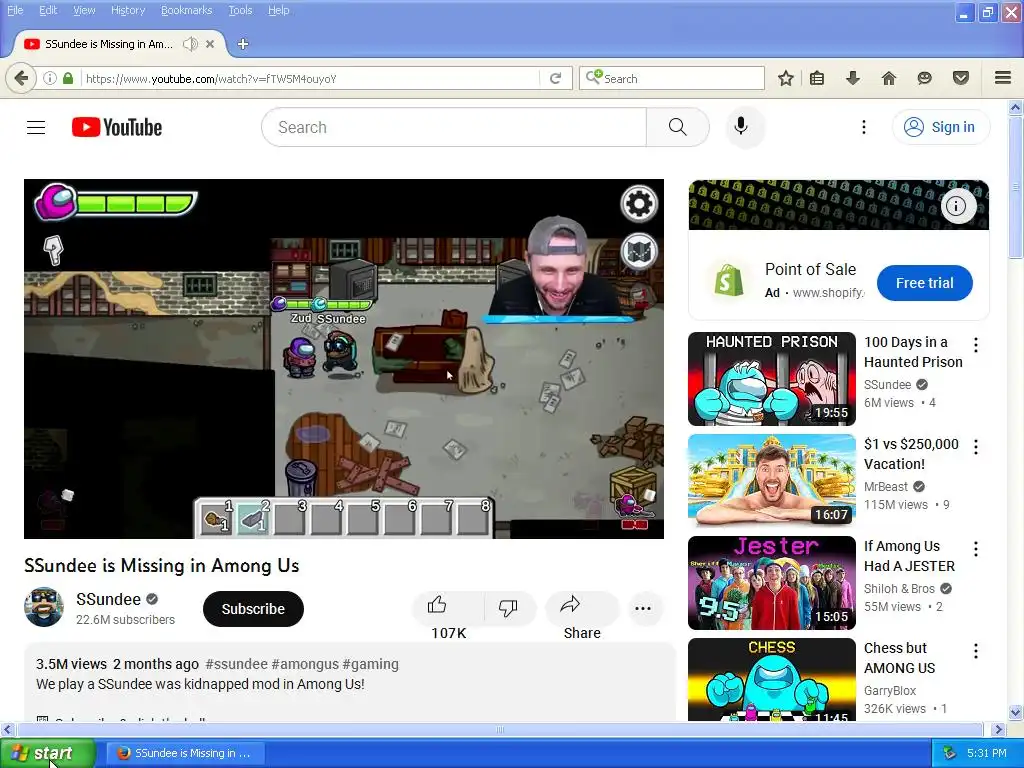The height and width of the screenshot is (768, 1024).
Task: Click the system tray notification icon
Action: point(950,753)
